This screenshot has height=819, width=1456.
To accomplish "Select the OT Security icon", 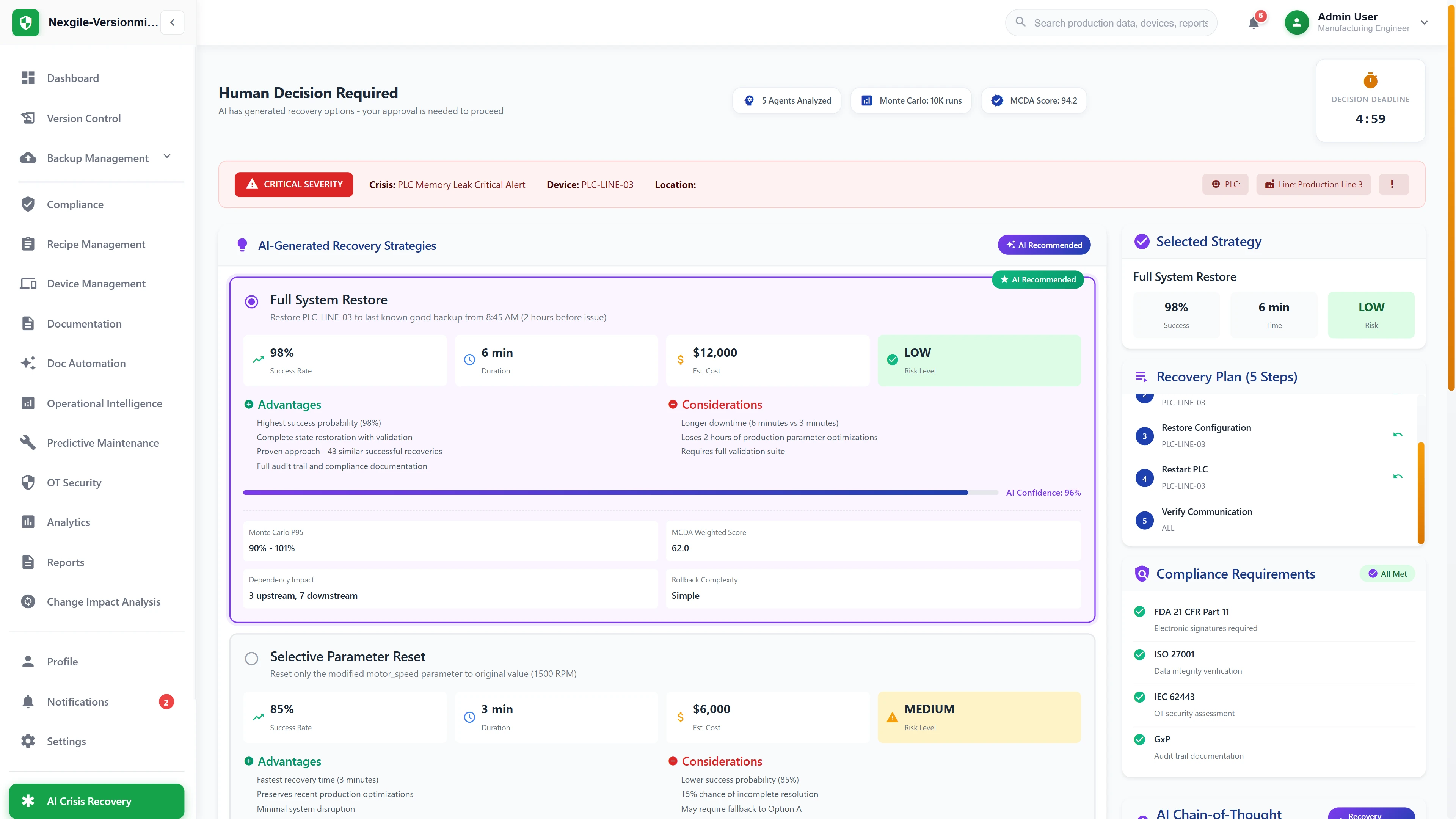I will [x=28, y=482].
